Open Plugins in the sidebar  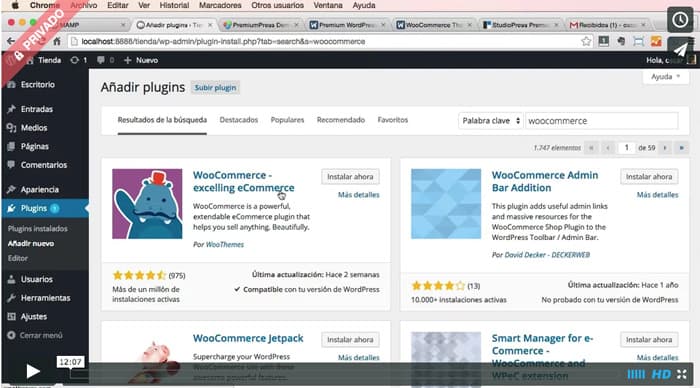pyautogui.click(x=33, y=208)
